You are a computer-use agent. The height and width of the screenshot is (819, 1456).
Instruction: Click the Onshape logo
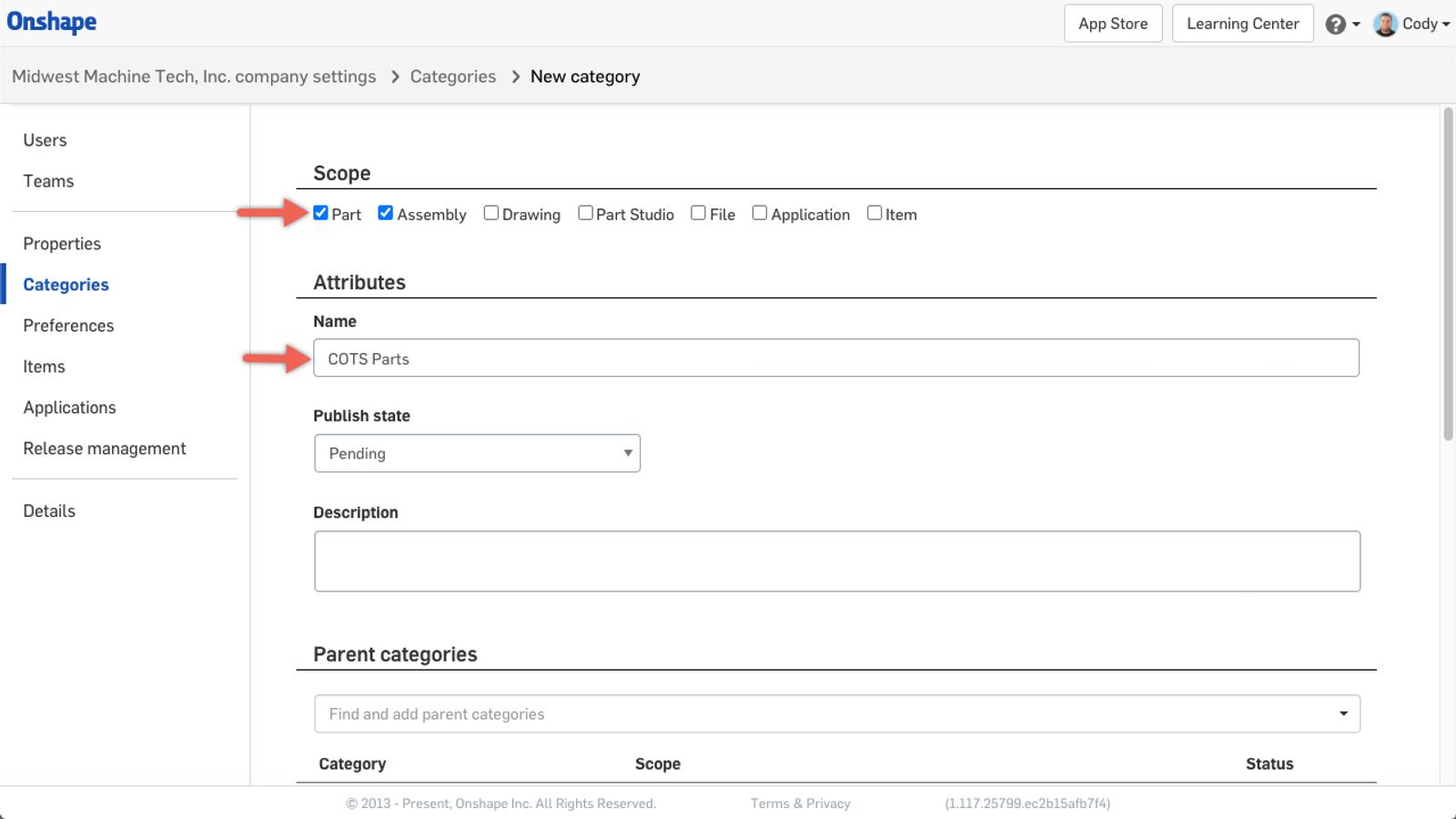(52, 22)
